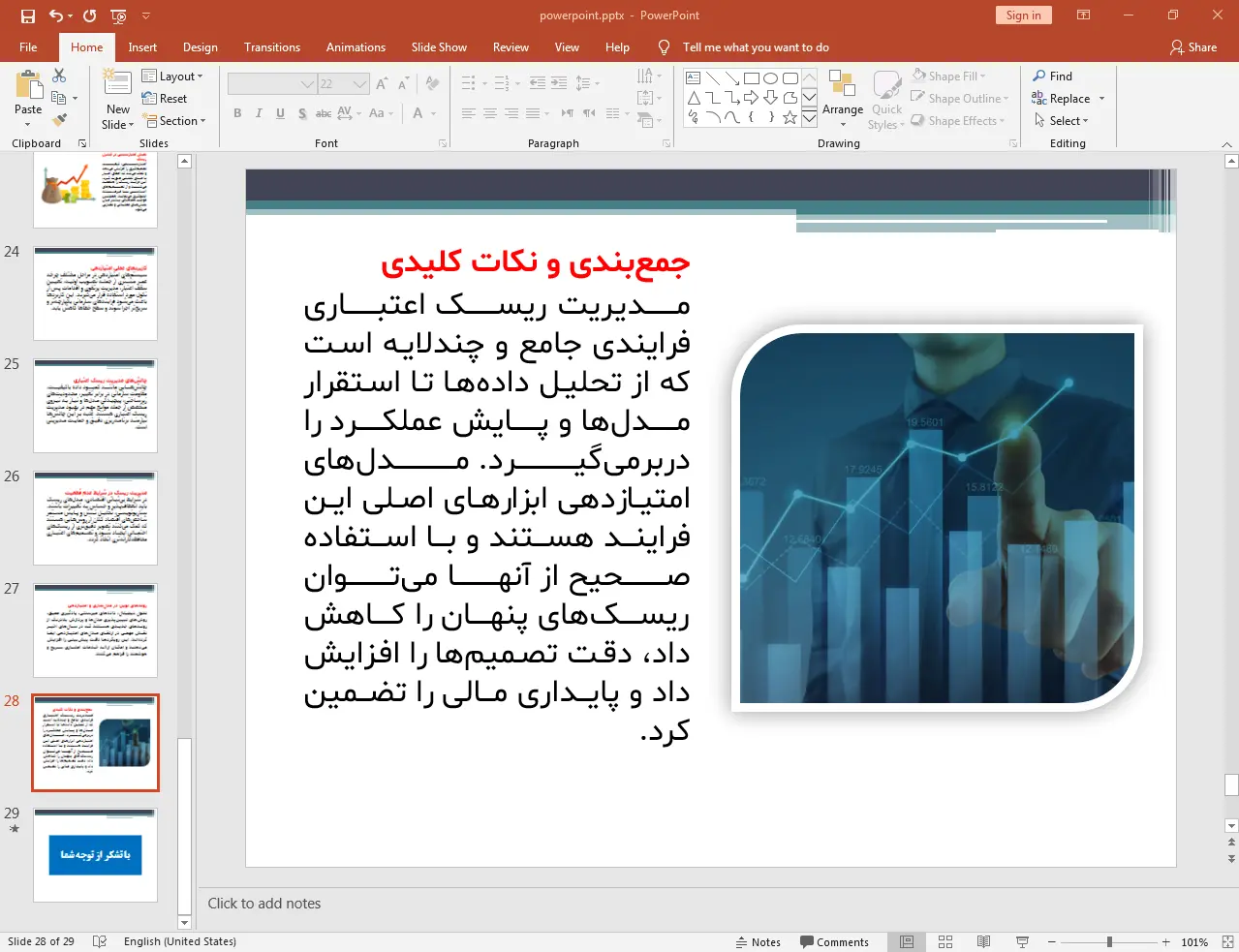Image resolution: width=1239 pixels, height=952 pixels.
Task: Click the Paste clipboard icon
Action: point(28,85)
